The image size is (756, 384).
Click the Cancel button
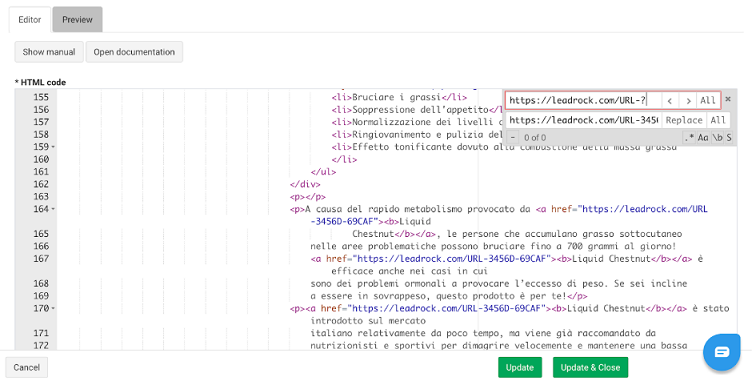click(x=27, y=367)
